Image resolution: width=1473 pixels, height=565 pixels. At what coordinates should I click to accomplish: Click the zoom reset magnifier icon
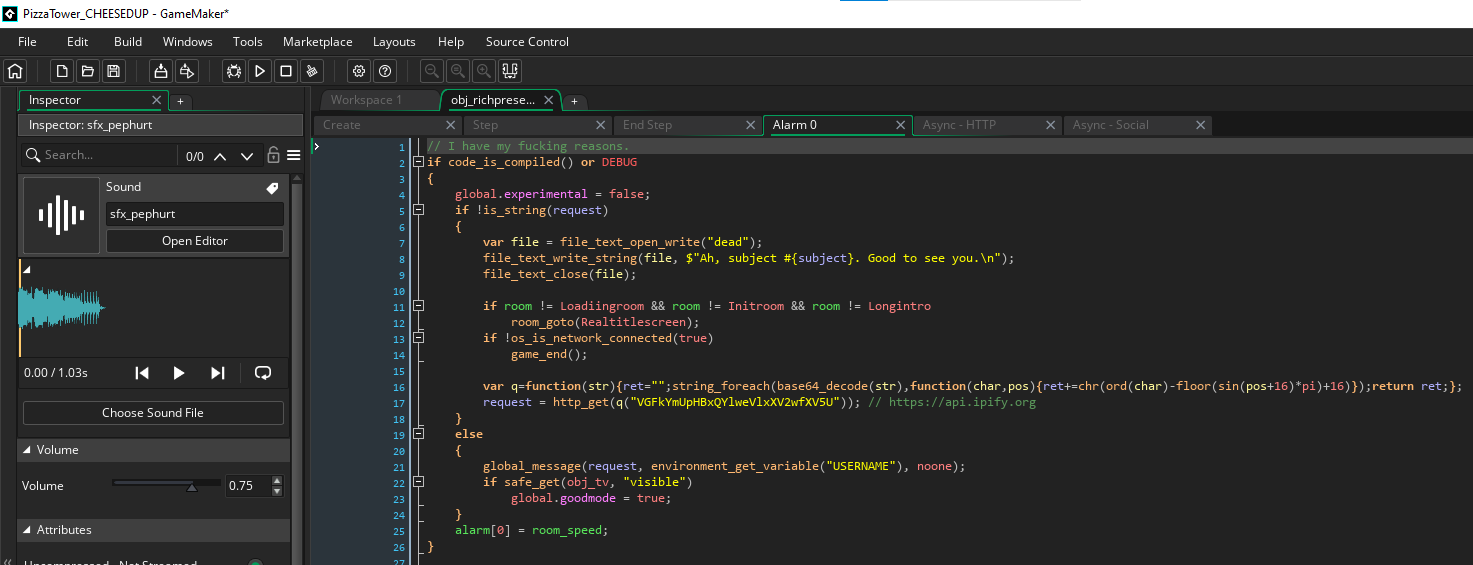(458, 71)
